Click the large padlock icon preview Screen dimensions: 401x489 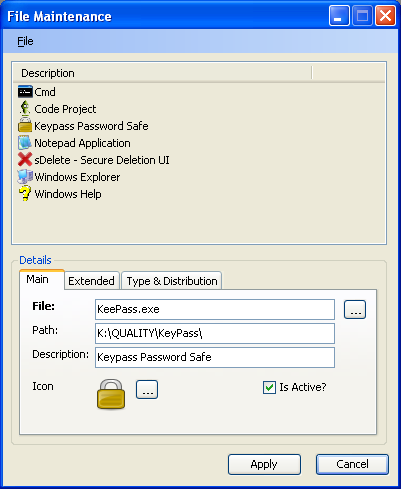tap(111, 394)
